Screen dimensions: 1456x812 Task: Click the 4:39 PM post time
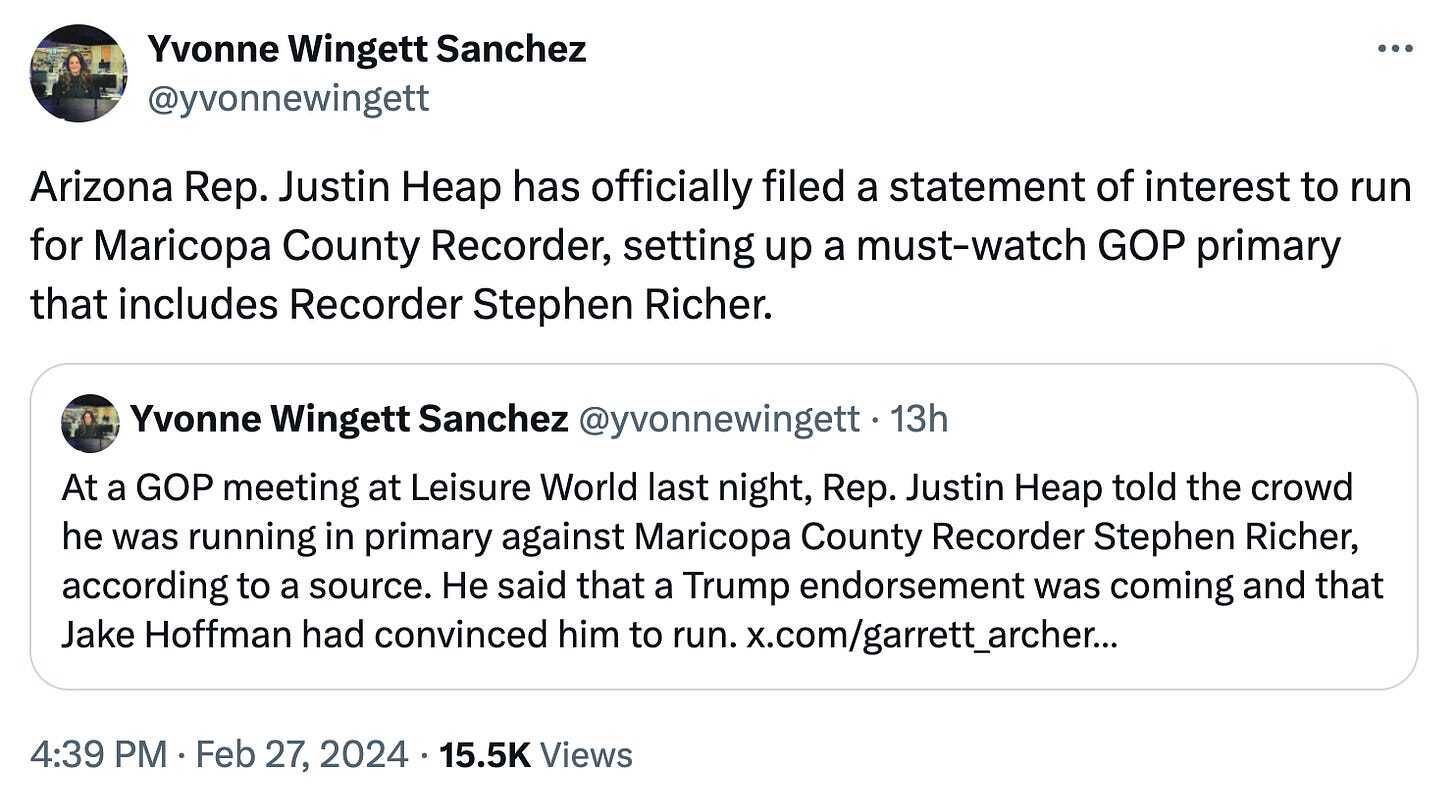(98, 754)
